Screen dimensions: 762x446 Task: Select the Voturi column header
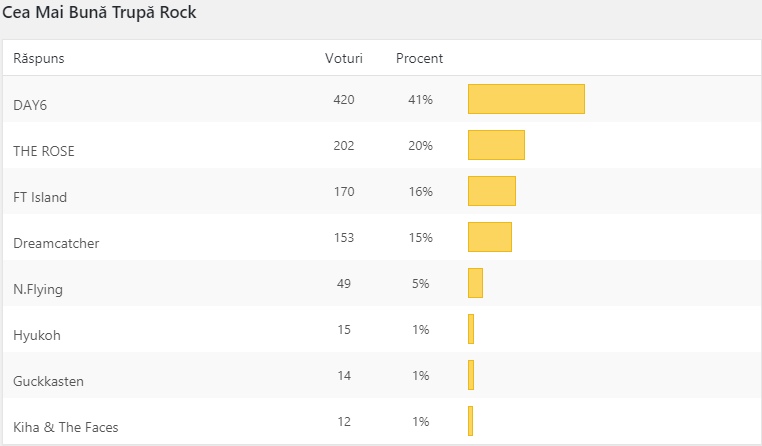tap(344, 58)
